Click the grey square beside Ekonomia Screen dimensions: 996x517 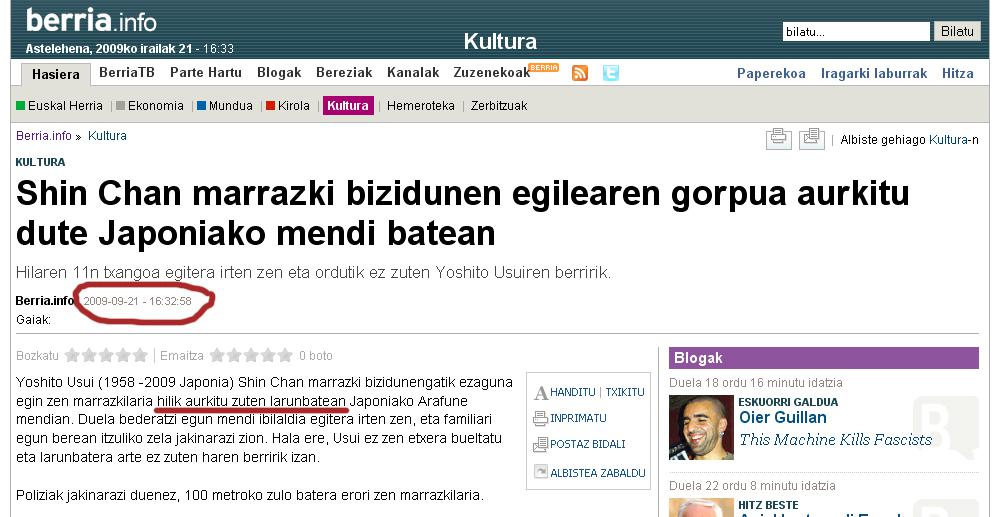(x=120, y=106)
